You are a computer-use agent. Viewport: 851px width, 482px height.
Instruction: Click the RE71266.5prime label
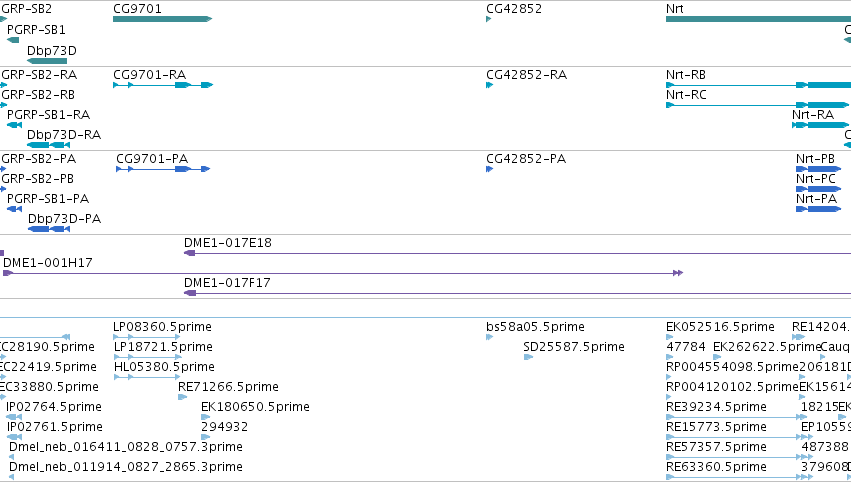[228, 387]
